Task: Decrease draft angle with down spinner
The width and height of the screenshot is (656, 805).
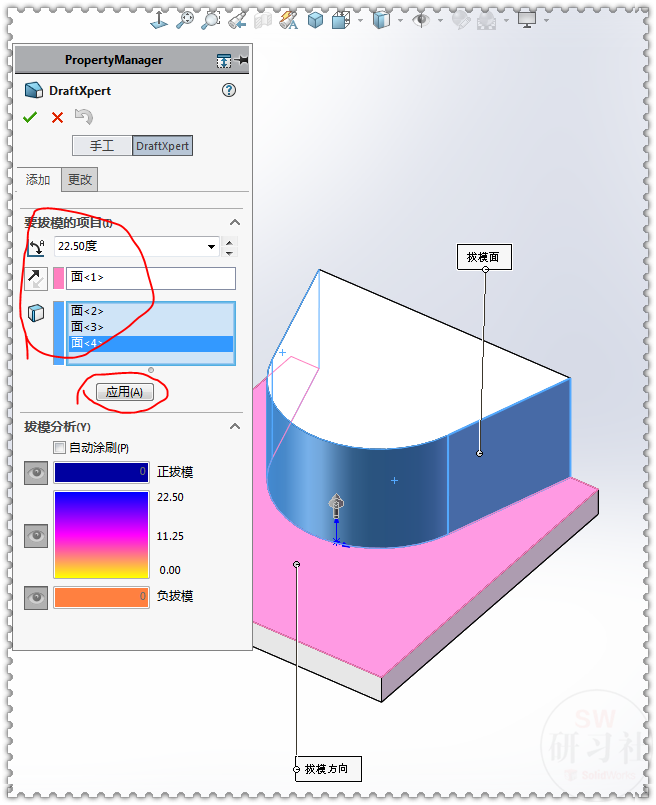Action: [229, 252]
